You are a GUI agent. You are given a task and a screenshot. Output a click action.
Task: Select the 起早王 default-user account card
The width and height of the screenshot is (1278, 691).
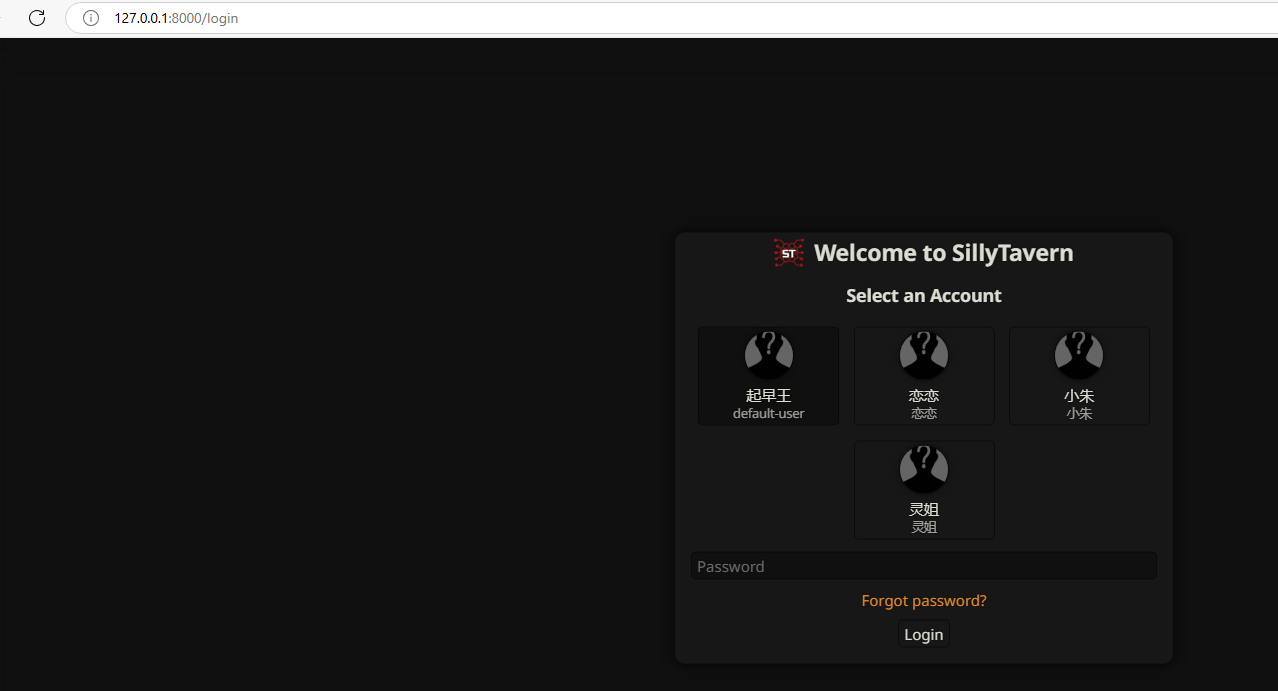[768, 376]
